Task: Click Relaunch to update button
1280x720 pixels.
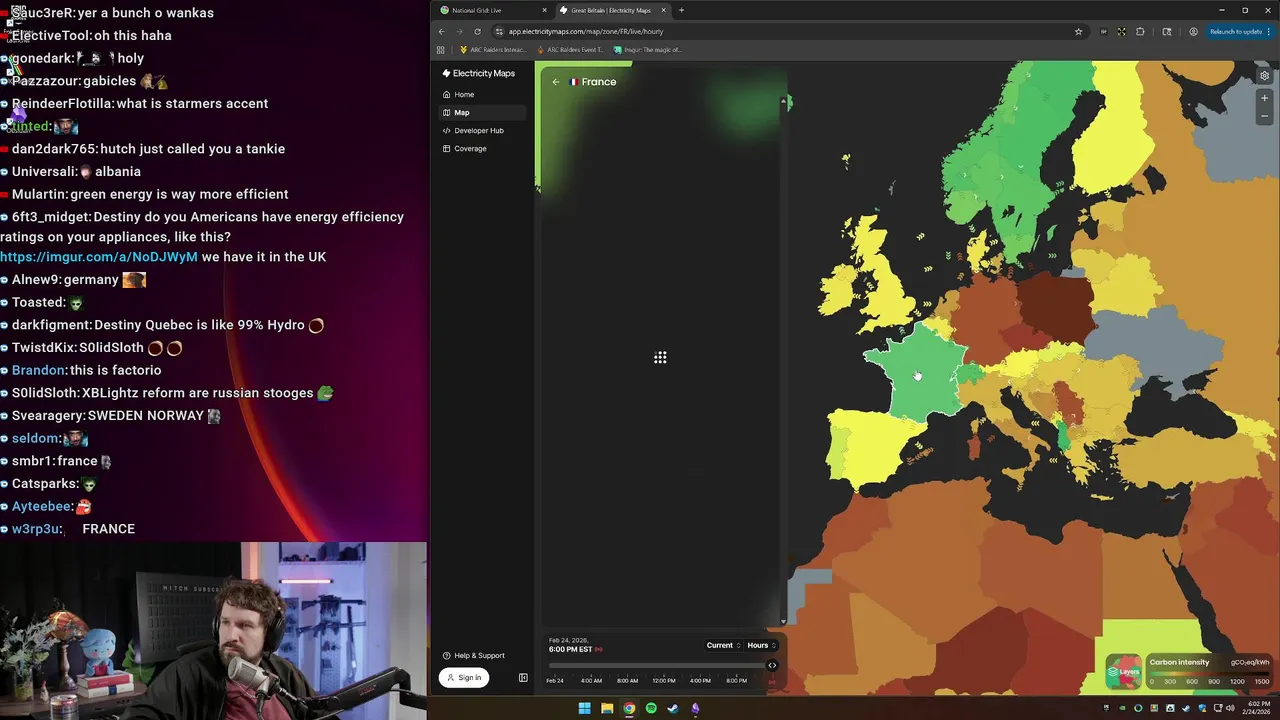Action: pyautogui.click(x=1238, y=31)
